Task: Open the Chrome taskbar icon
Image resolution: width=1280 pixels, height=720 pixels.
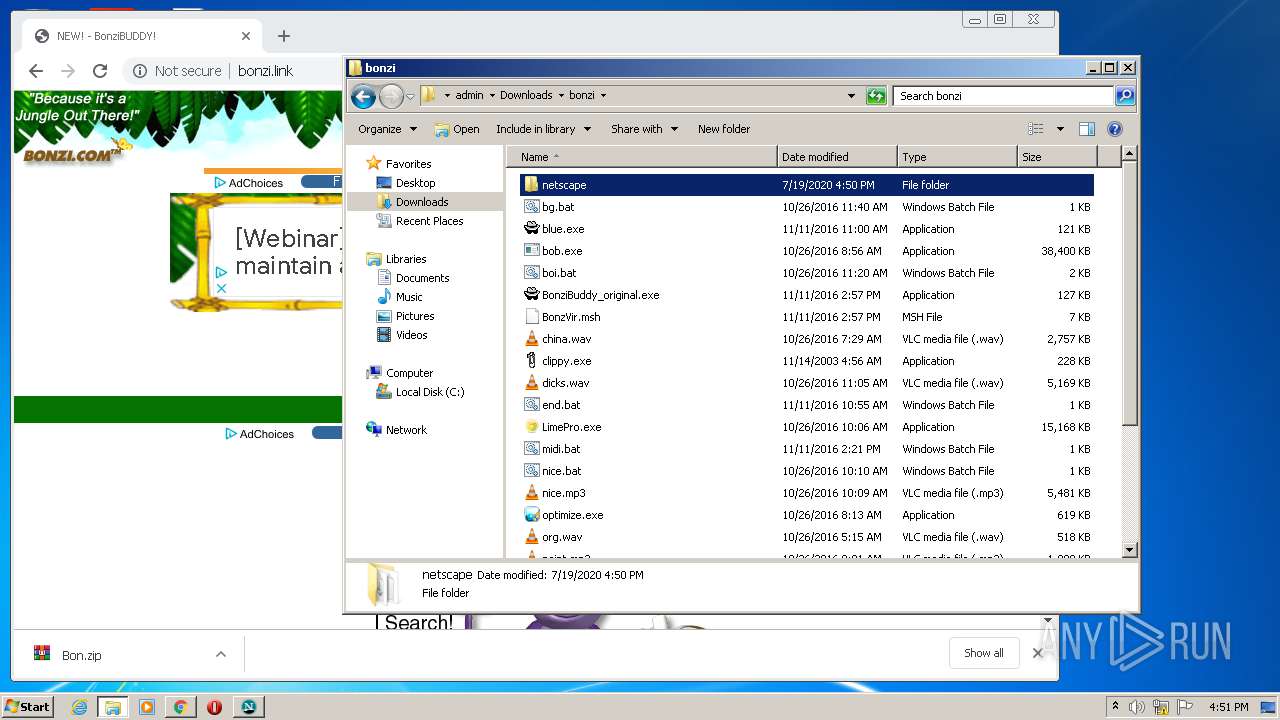Action: point(180,707)
